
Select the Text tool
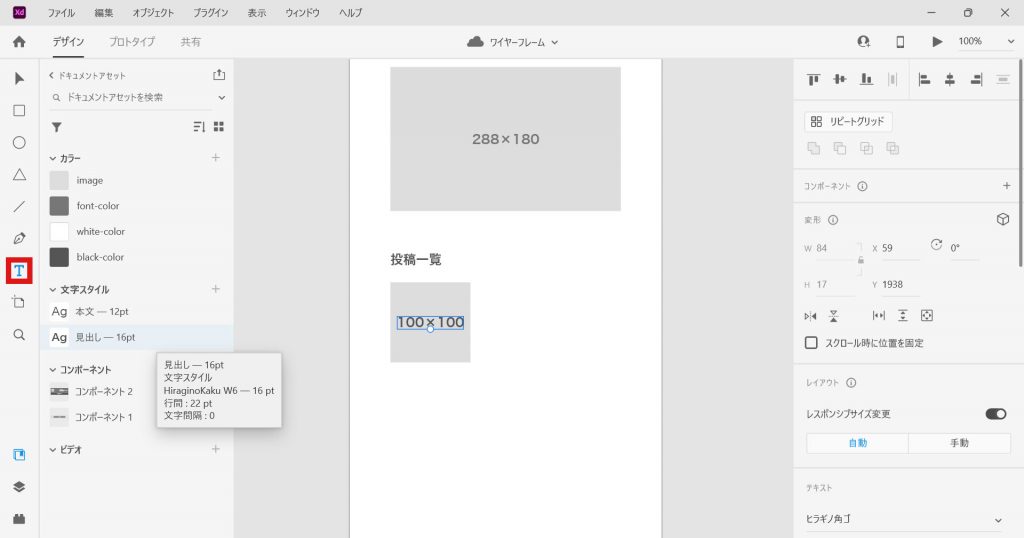click(19, 270)
